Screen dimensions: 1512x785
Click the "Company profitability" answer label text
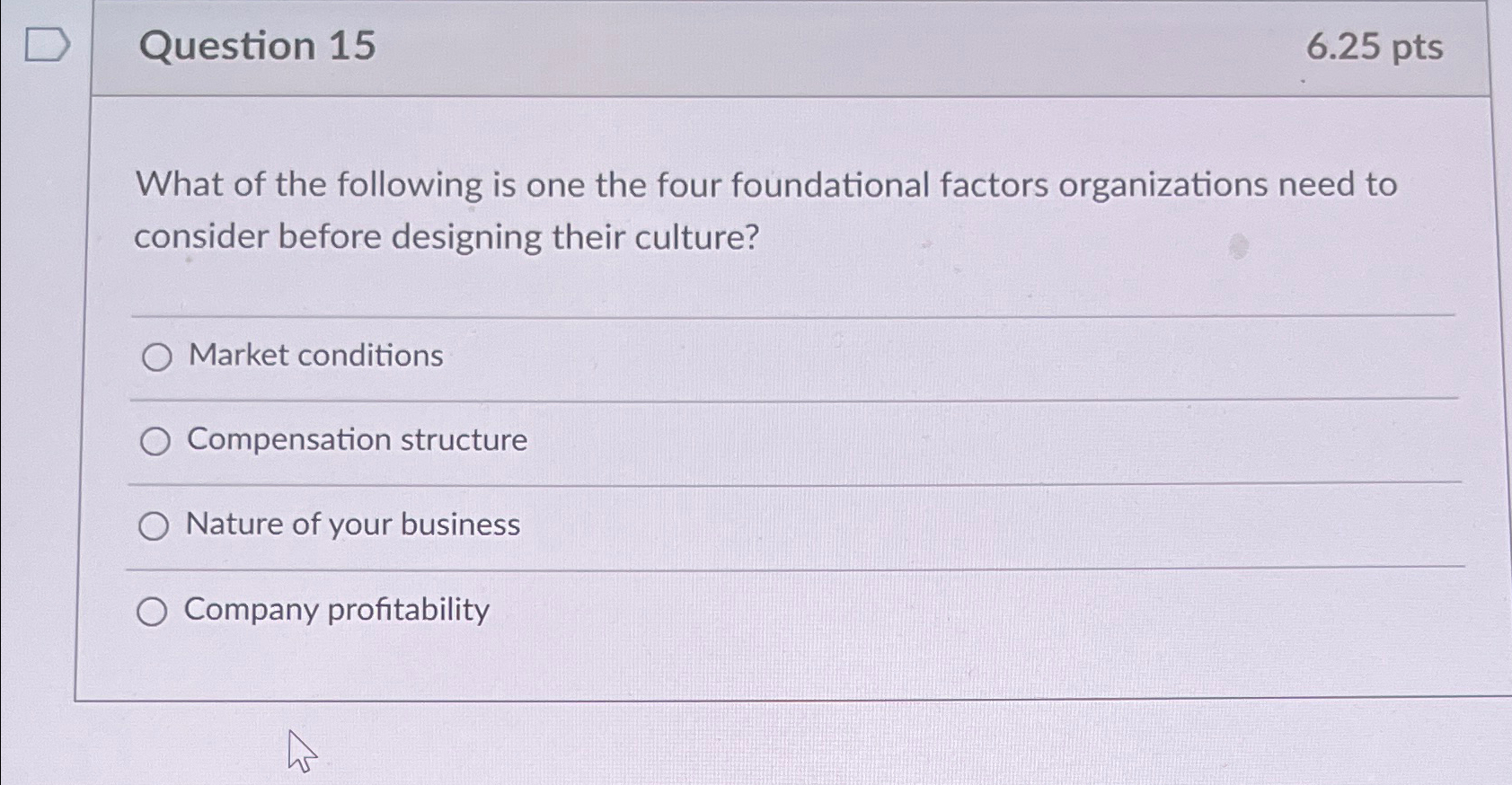[x=336, y=609]
